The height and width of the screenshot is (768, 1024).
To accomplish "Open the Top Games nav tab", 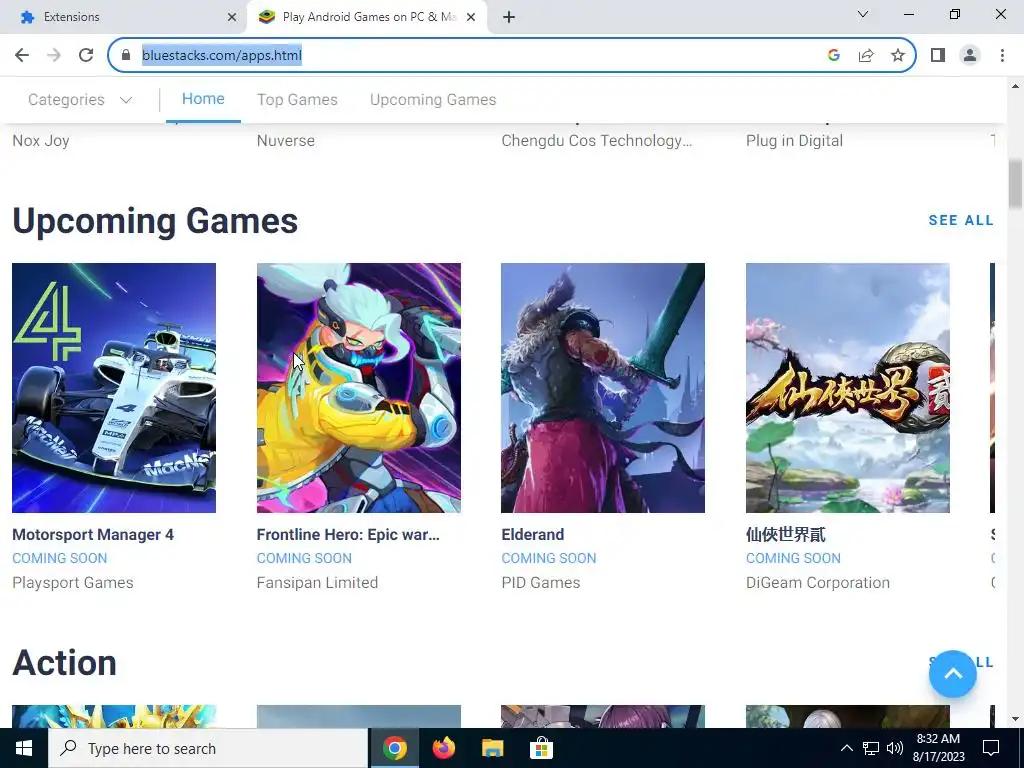I will pyautogui.click(x=297, y=100).
